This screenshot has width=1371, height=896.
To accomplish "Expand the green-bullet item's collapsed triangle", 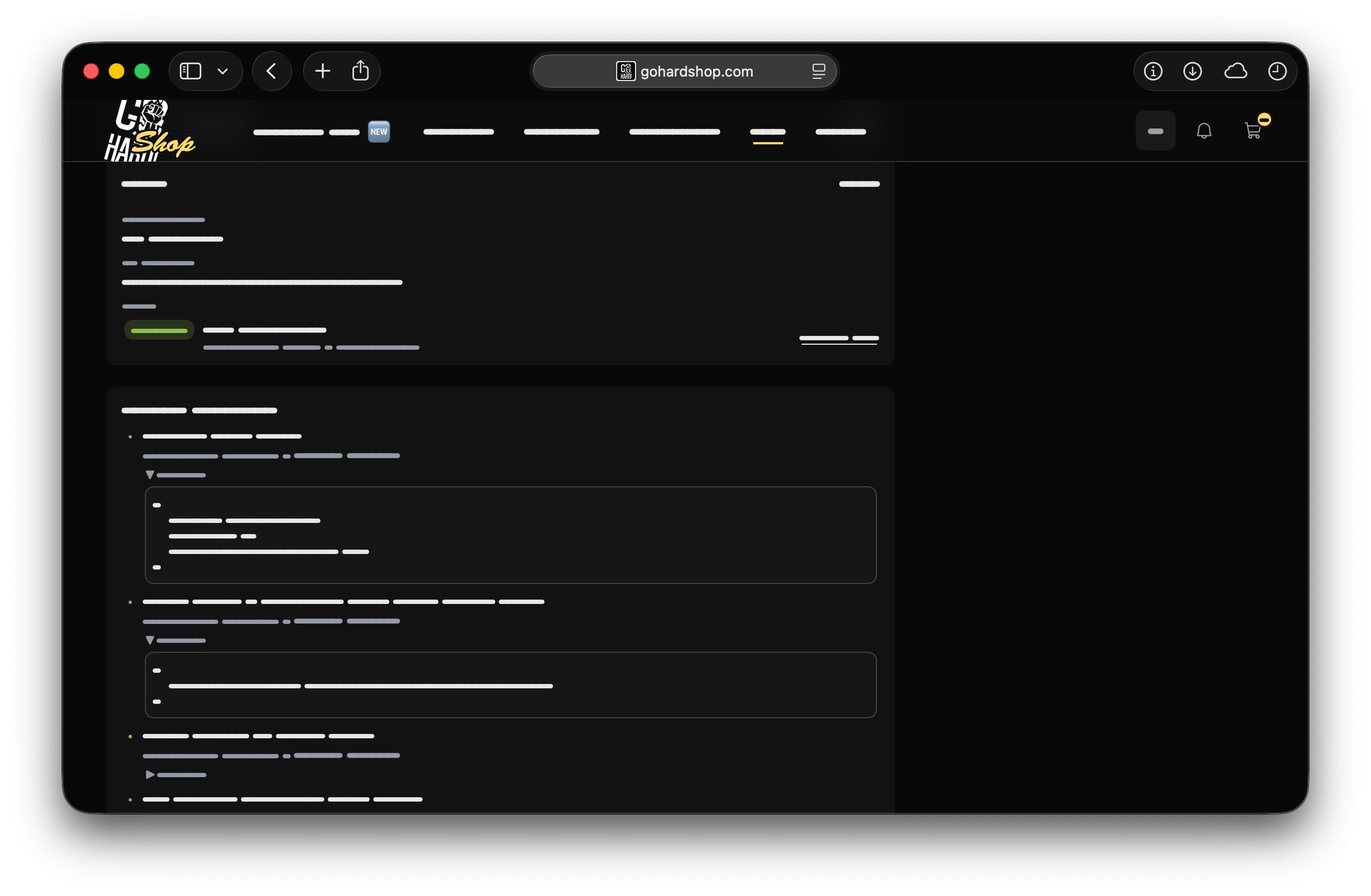I will pos(150,775).
